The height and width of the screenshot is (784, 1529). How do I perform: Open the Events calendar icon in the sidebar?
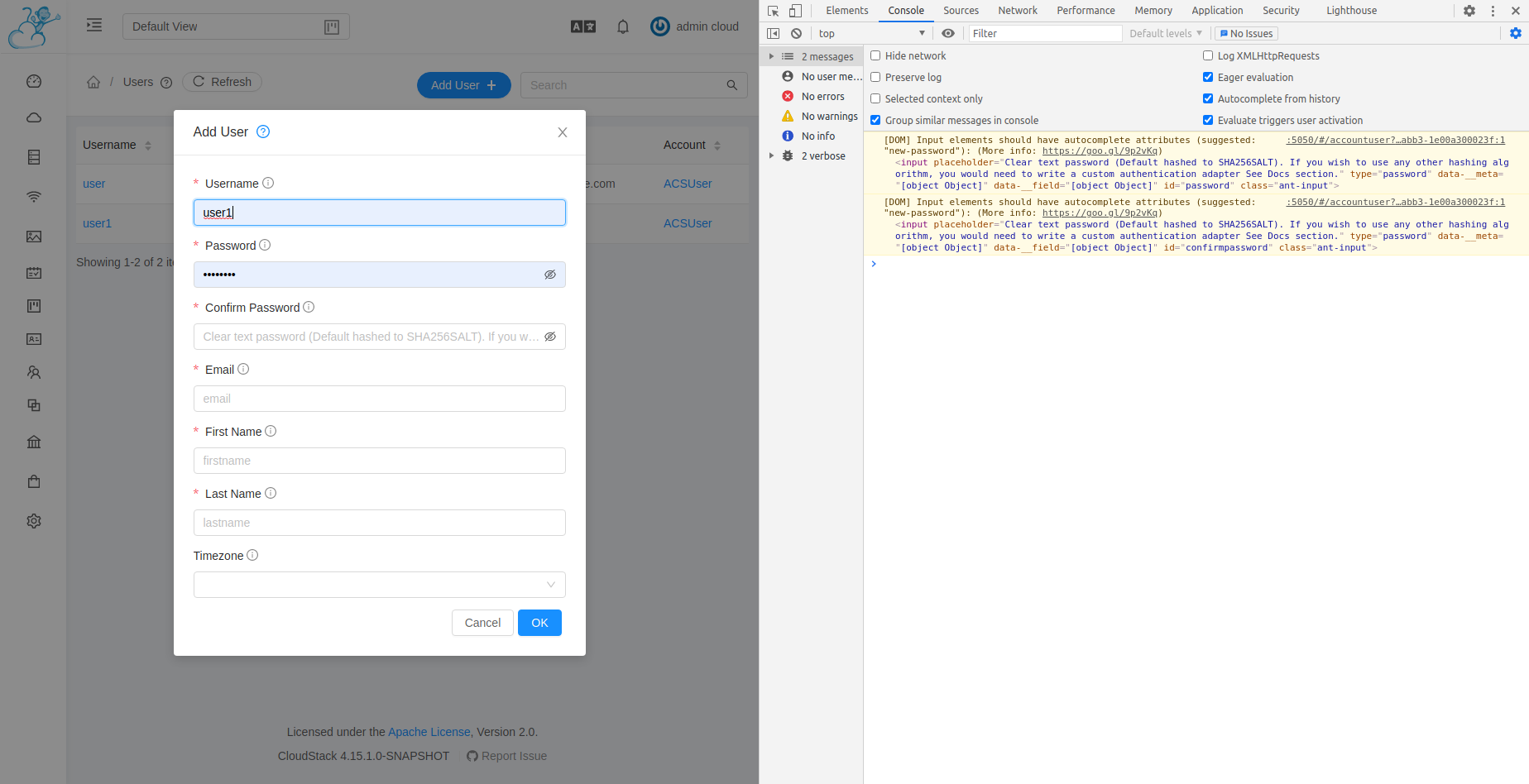(x=33, y=272)
